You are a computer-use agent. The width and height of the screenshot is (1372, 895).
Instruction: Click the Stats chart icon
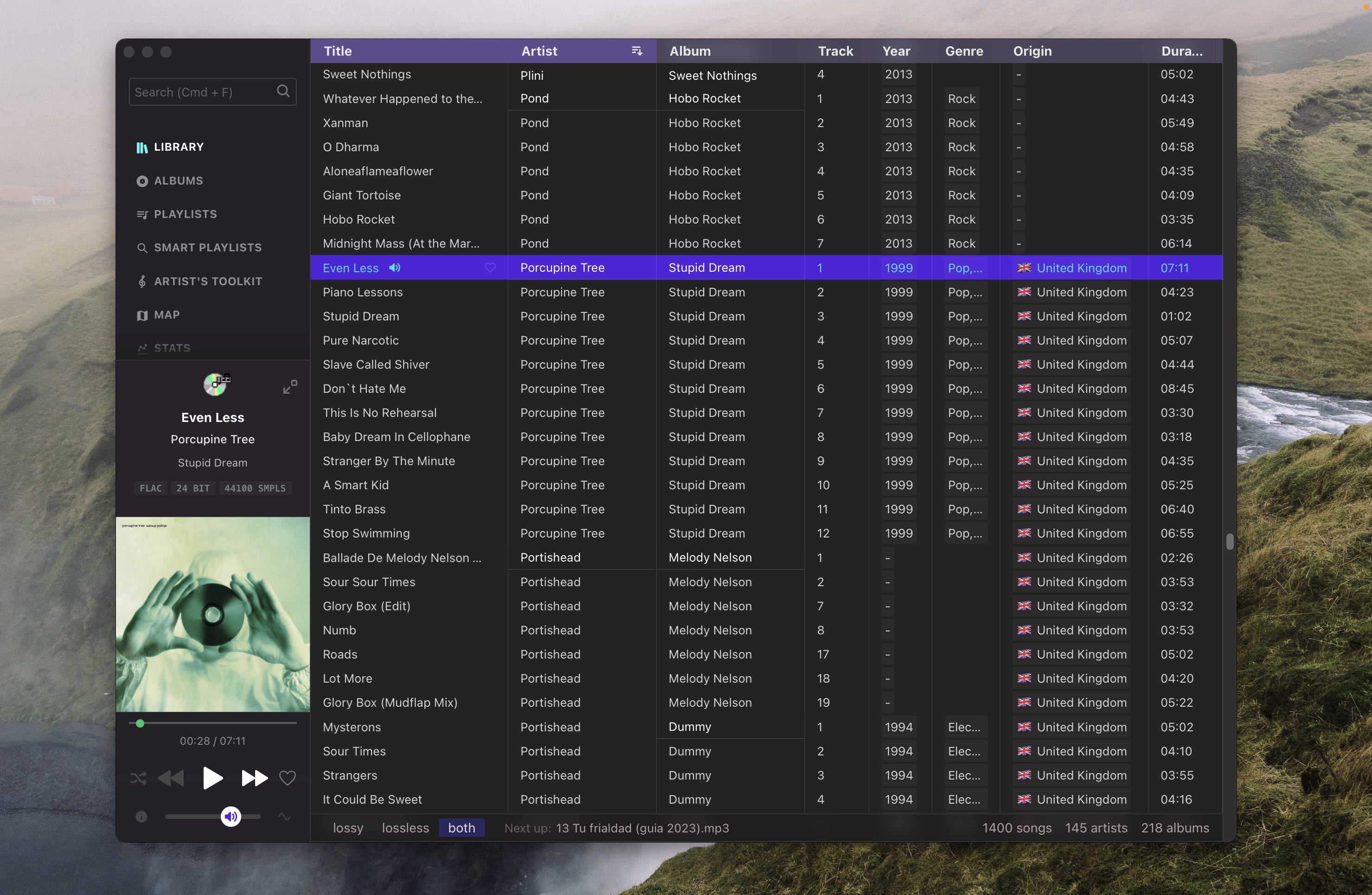(142, 348)
